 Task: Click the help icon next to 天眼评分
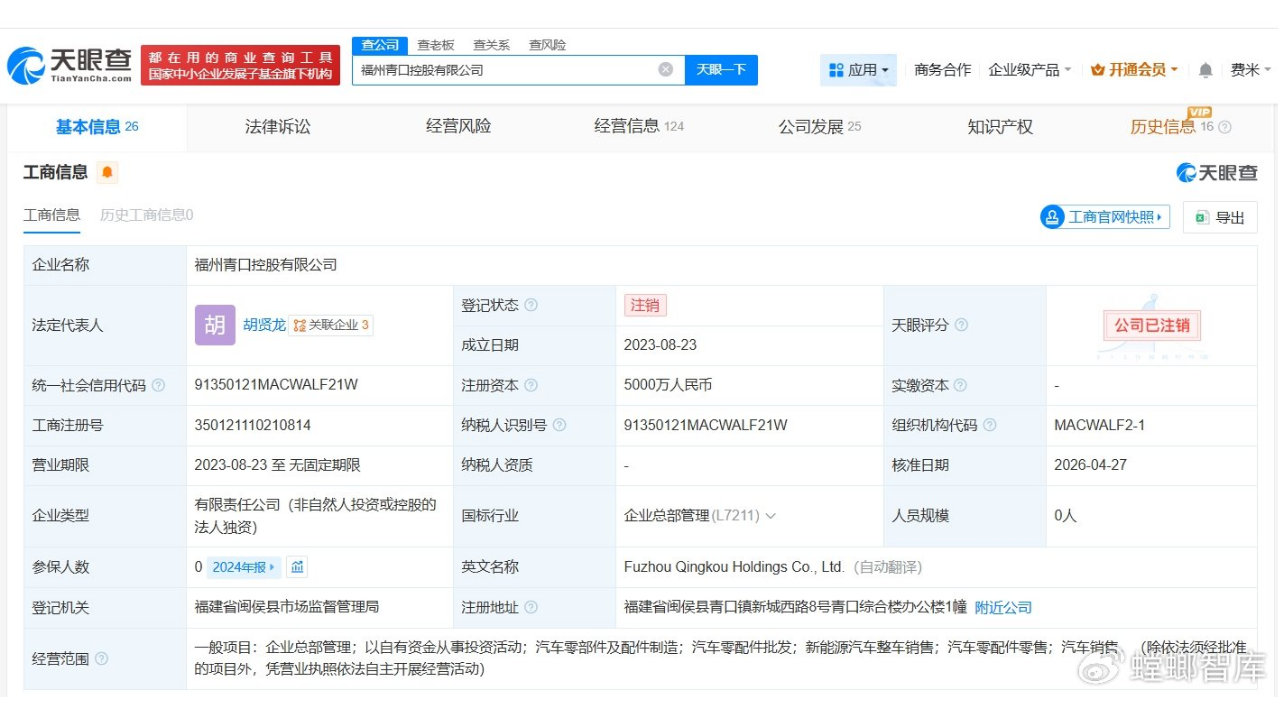point(961,325)
